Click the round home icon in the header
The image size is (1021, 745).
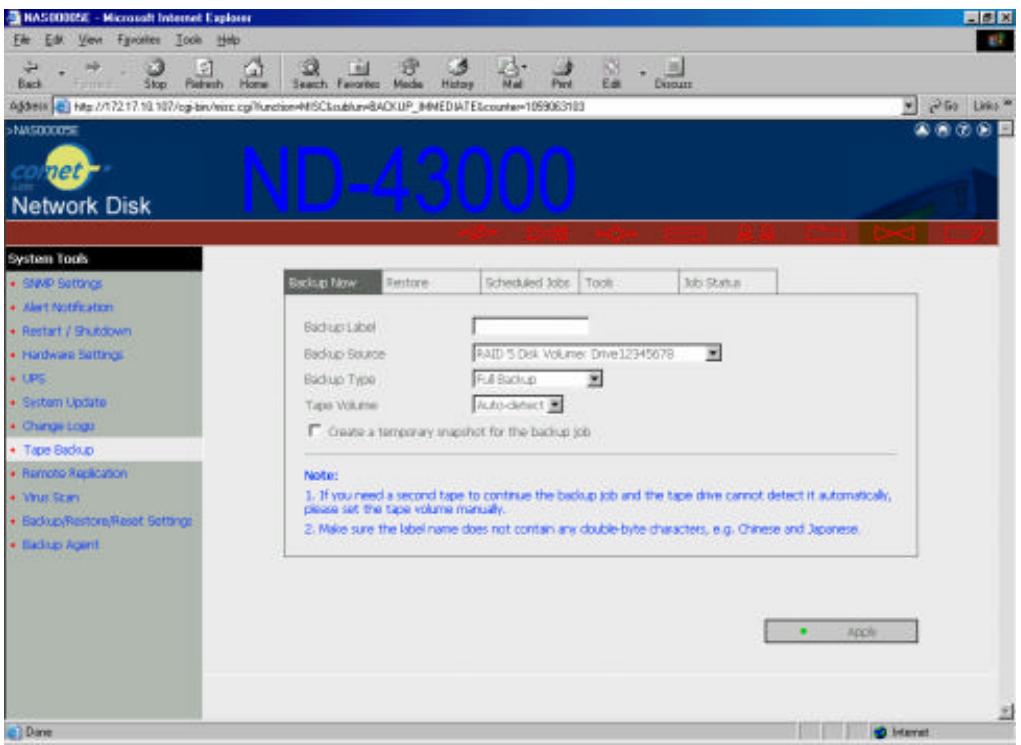tap(943, 130)
